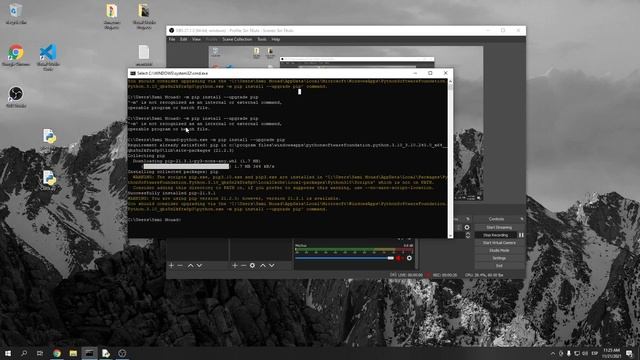
Task: Open transition properties gear in Scene Transitions
Action: (467, 227)
